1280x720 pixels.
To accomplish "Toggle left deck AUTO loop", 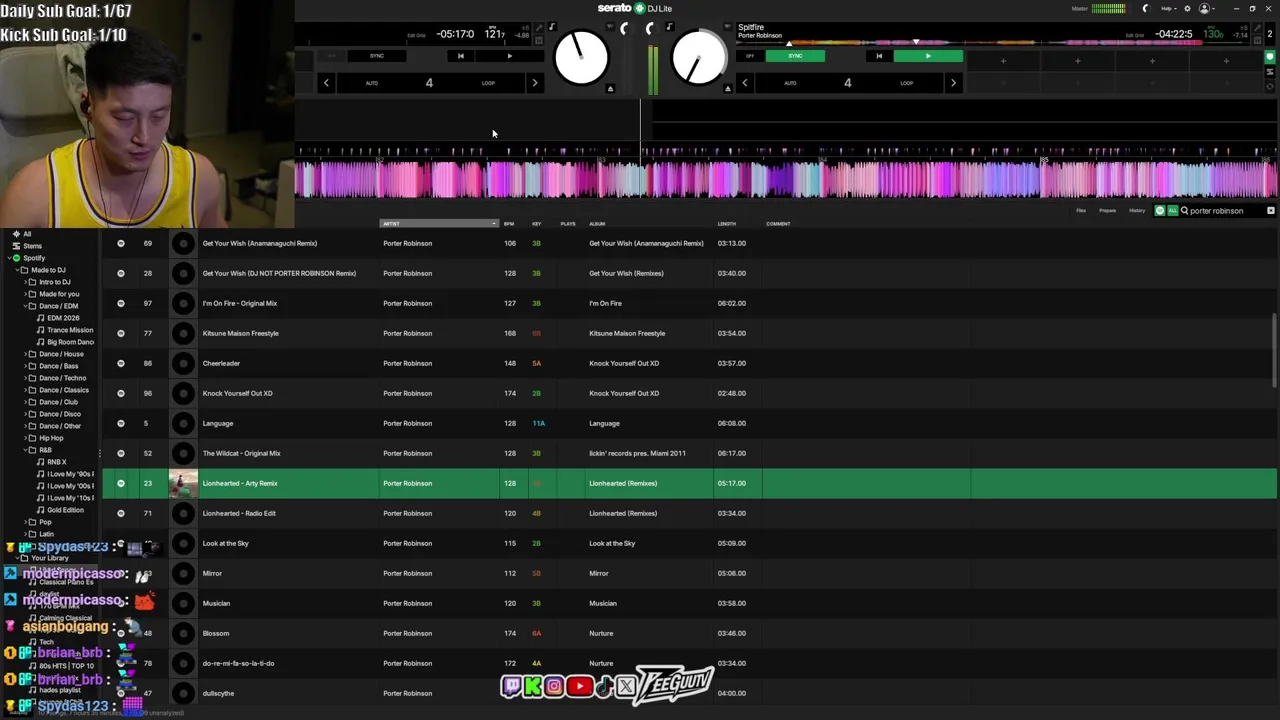I will tap(372, 83).
